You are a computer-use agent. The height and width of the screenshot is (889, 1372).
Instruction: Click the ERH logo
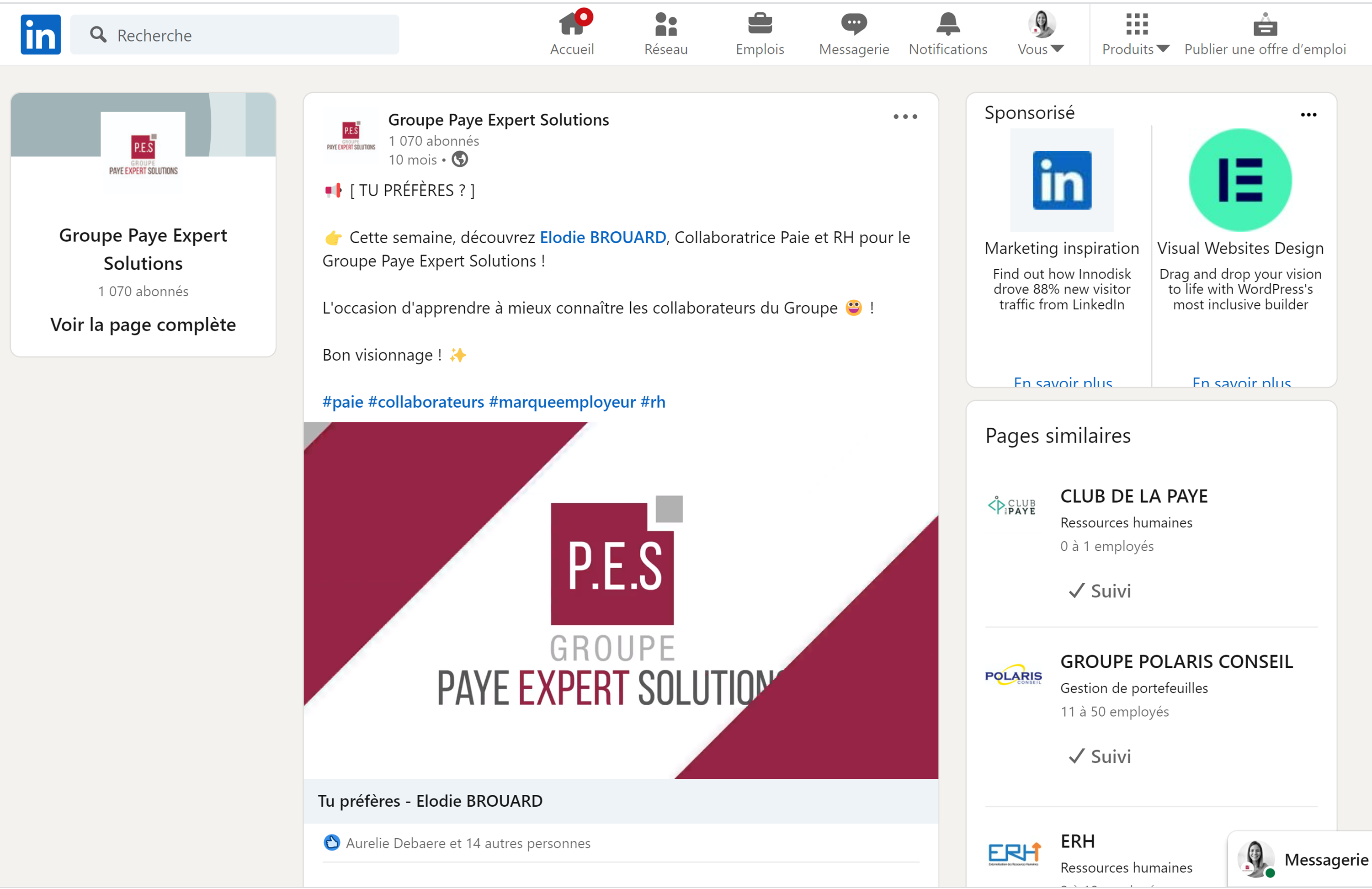[x=1014, y=853]
